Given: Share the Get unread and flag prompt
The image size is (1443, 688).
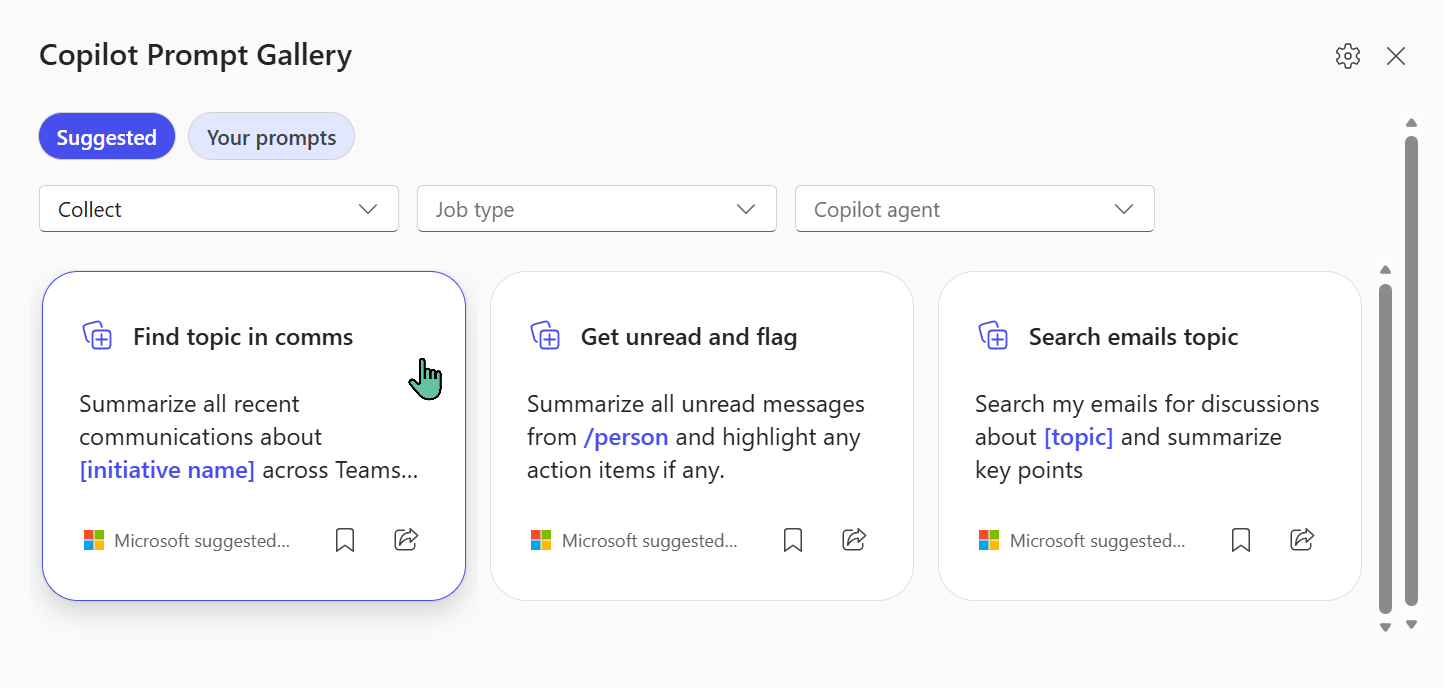Looking at the screenshot, I should [x=854, y=540].
